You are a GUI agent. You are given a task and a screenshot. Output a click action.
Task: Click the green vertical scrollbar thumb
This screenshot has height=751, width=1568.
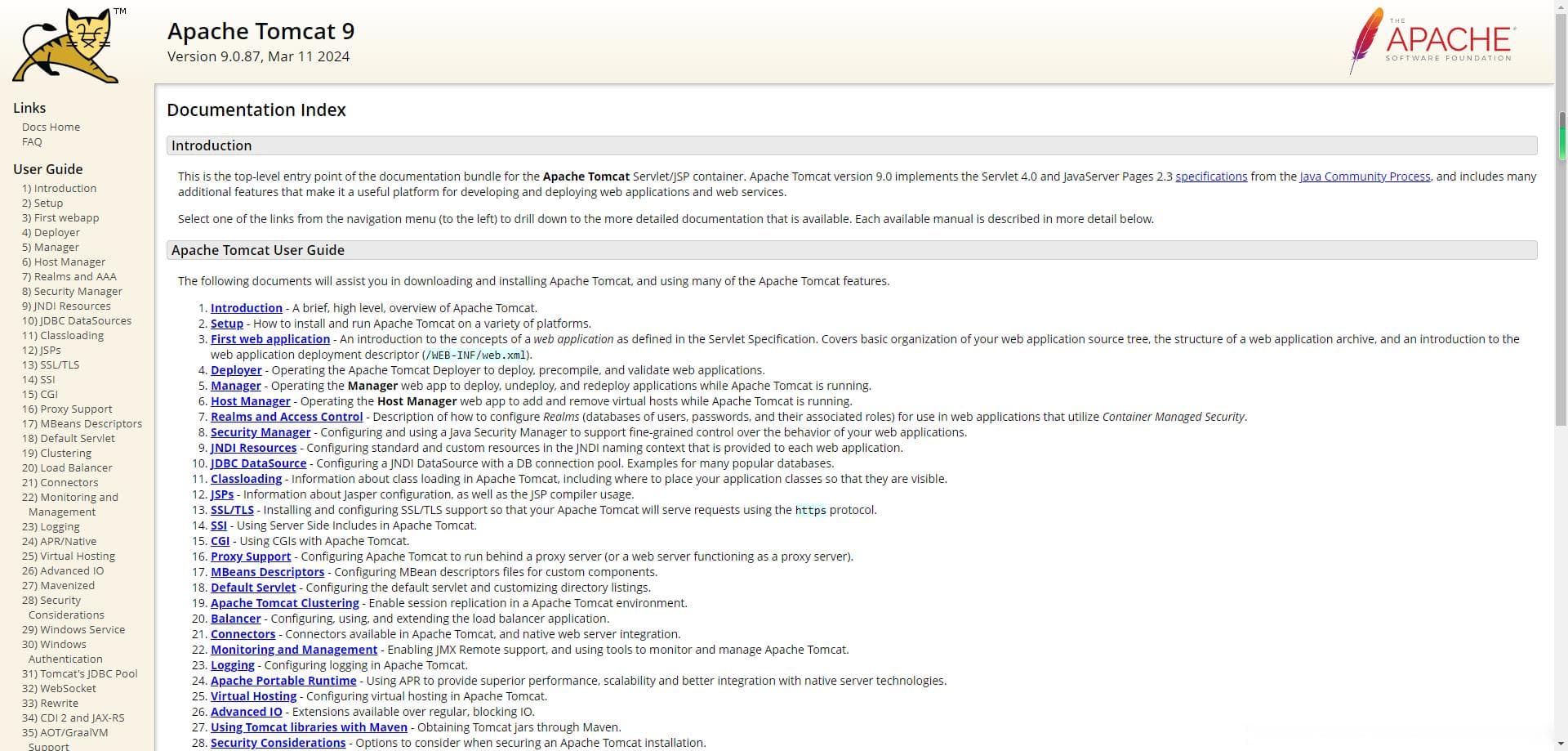click(1562, 136)
